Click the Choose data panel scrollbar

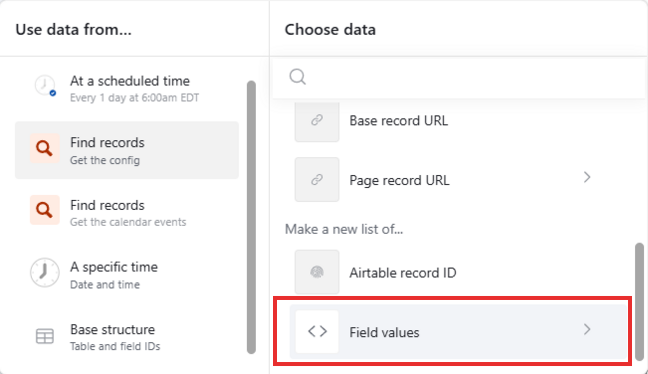[640, 302]
